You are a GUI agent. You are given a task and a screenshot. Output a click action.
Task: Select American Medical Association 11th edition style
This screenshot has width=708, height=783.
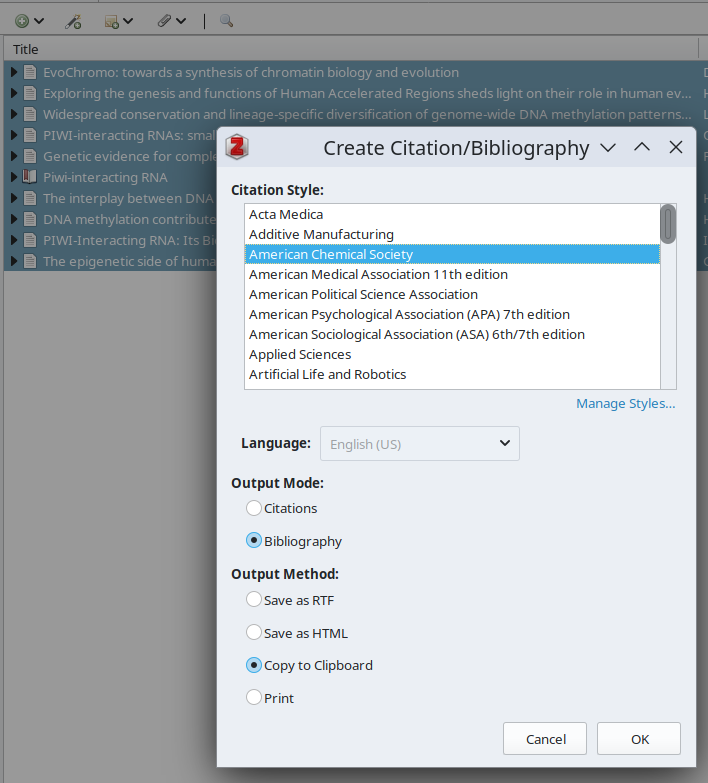(x=452, y=274)
